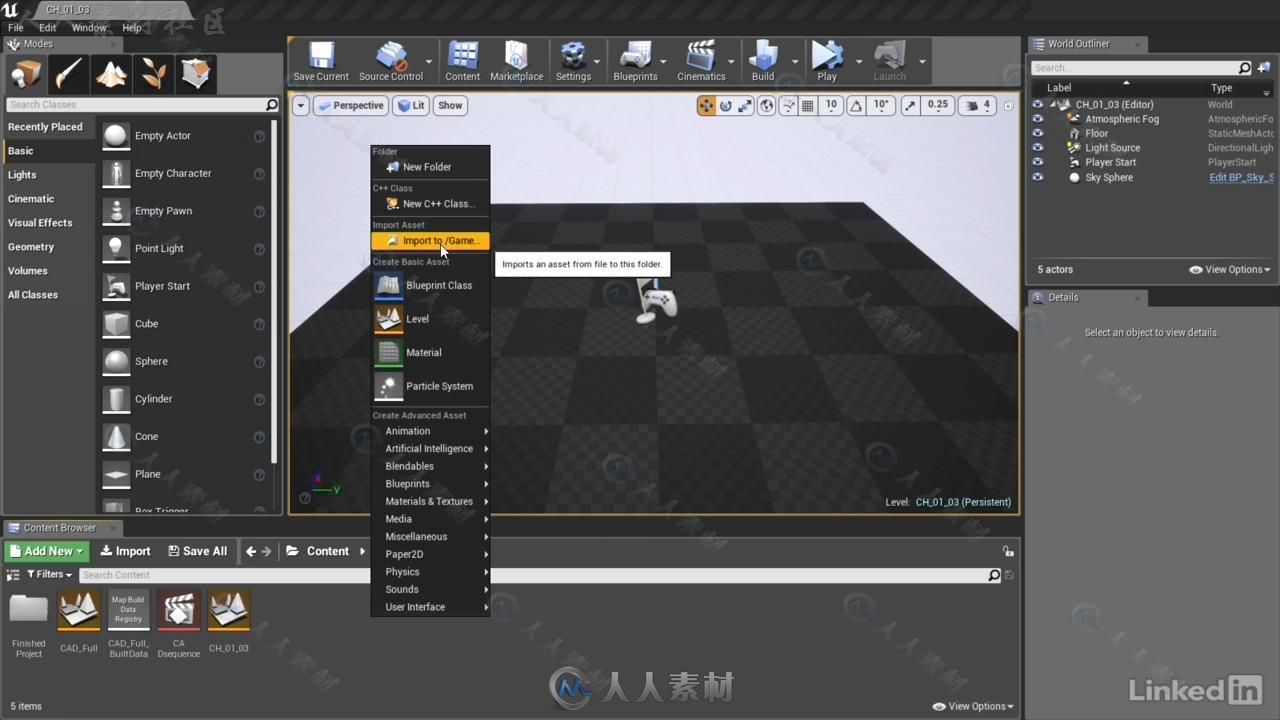Select Paint mode brush icon
The width and height of the screenshot is (1280, 720).
click(68, 74)
